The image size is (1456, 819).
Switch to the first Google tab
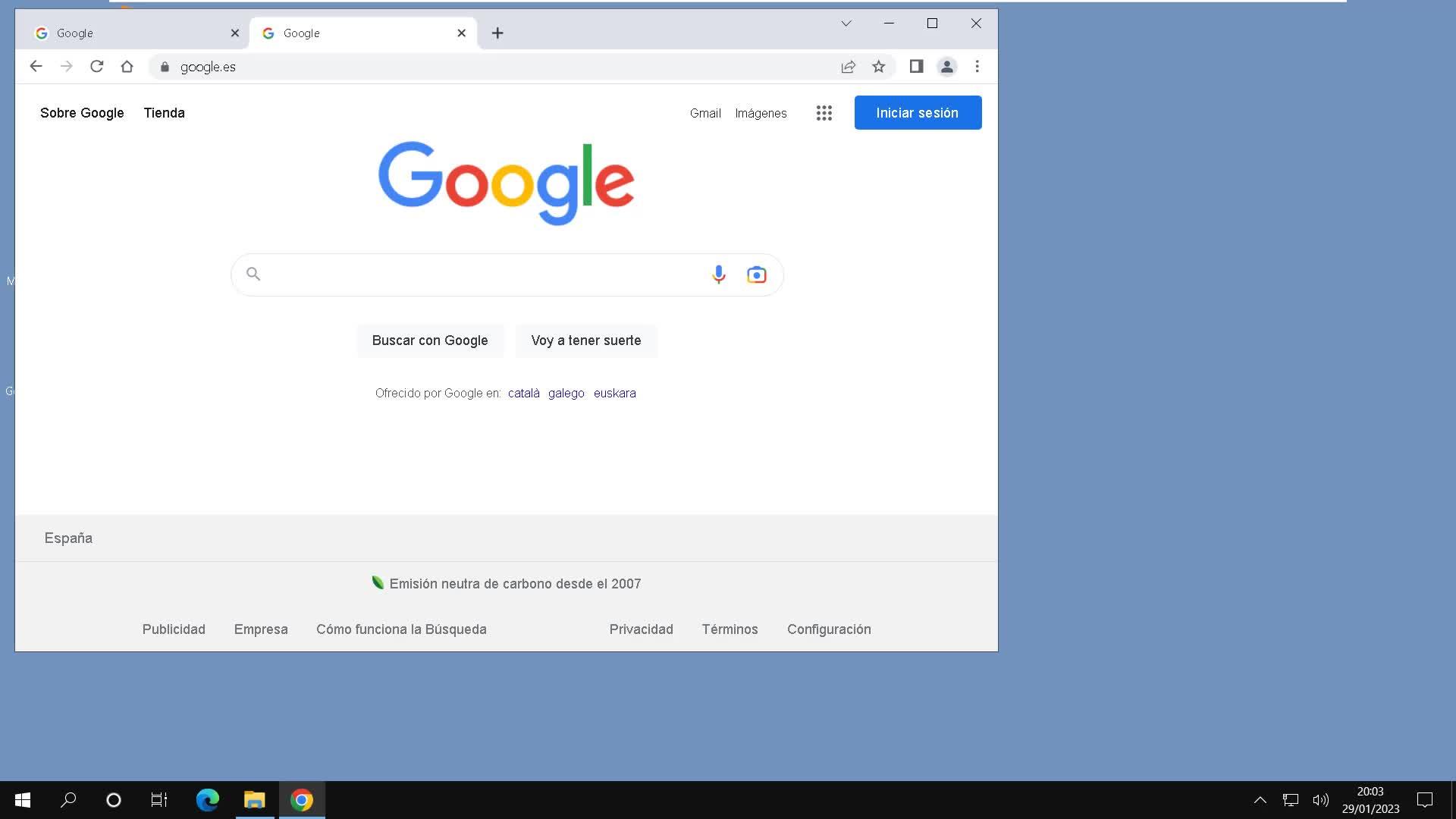129,33
